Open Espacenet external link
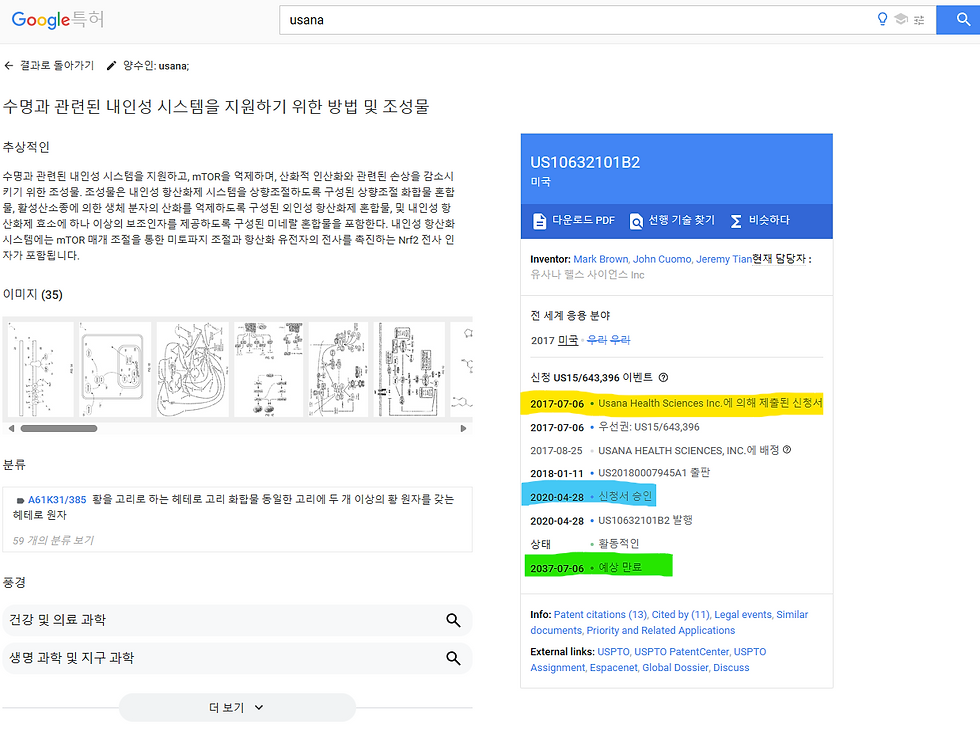Image resolution: width=980 pixels, height=735 pixels. coord(614,668)
